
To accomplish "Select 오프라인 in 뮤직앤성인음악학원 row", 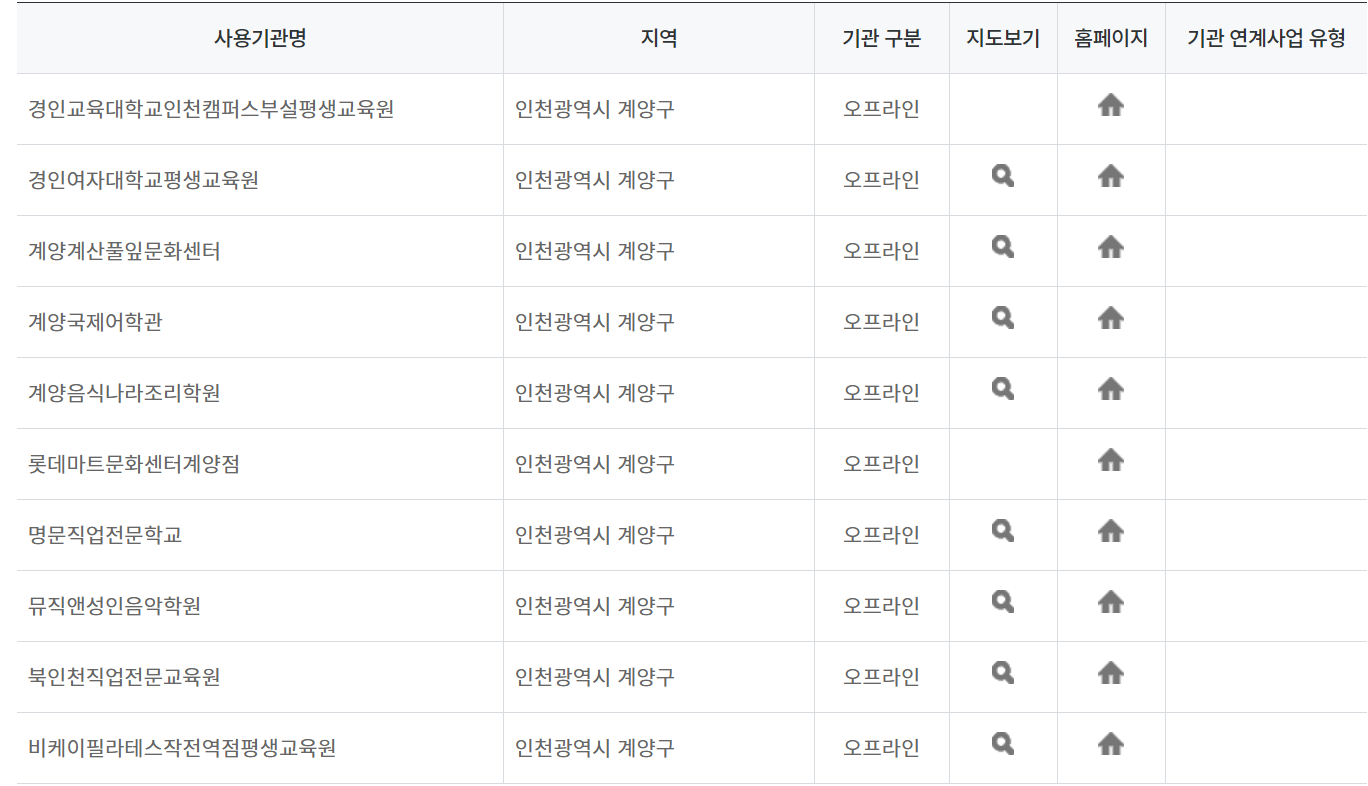I will tap(882, 606).
